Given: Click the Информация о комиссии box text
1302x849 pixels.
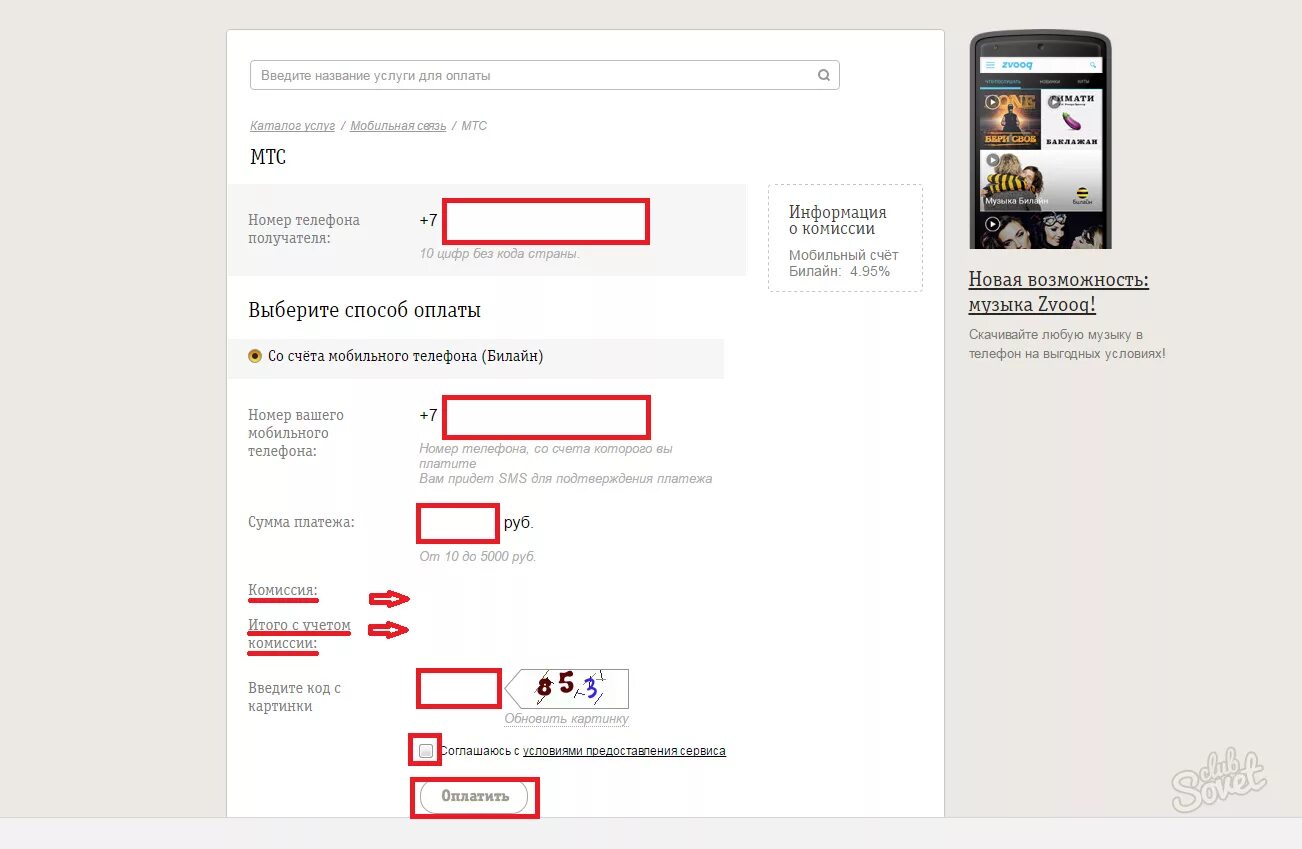Looking at the screenshot, I should click(837, 220).
